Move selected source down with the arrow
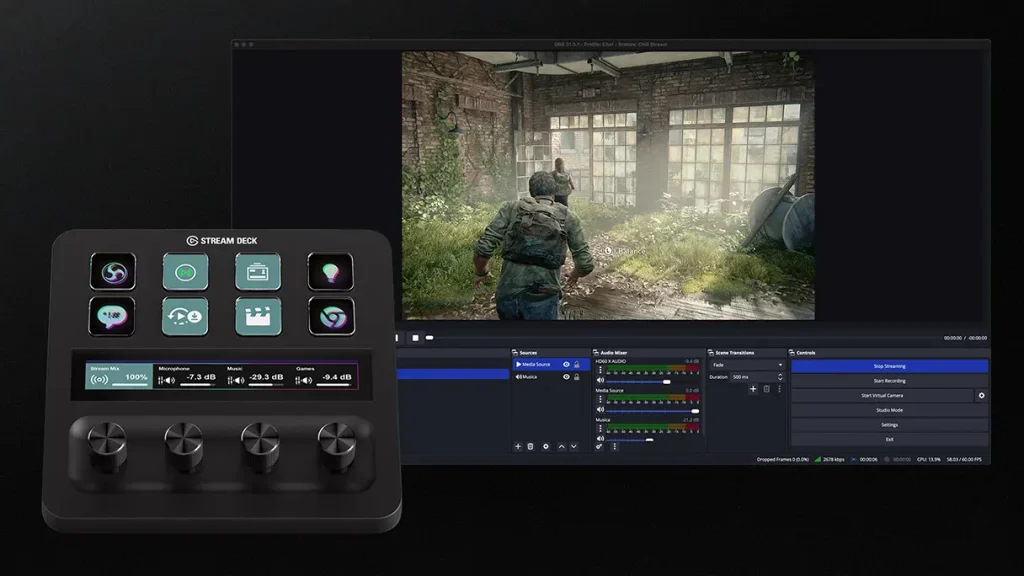This screenshot has height=576, width=1024. 573,447
